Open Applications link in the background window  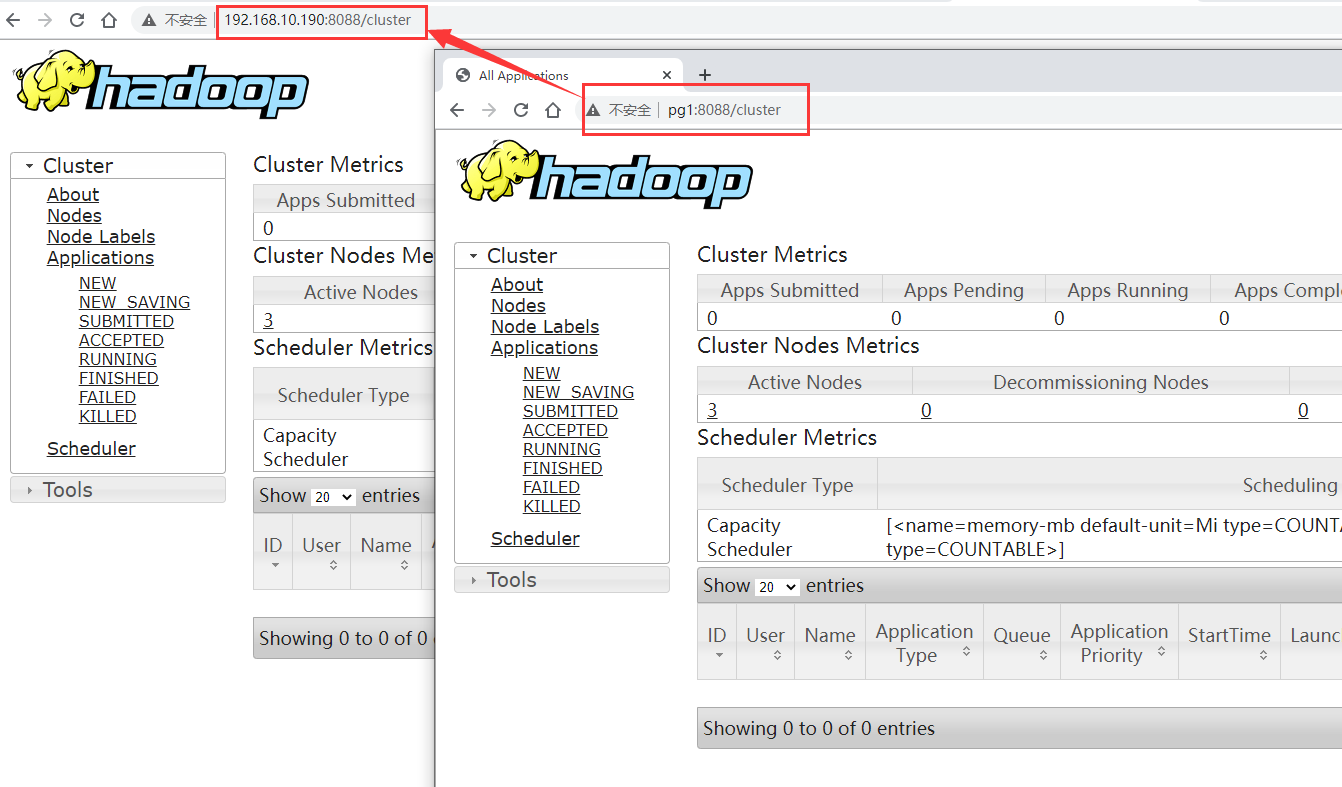point(100,258)
